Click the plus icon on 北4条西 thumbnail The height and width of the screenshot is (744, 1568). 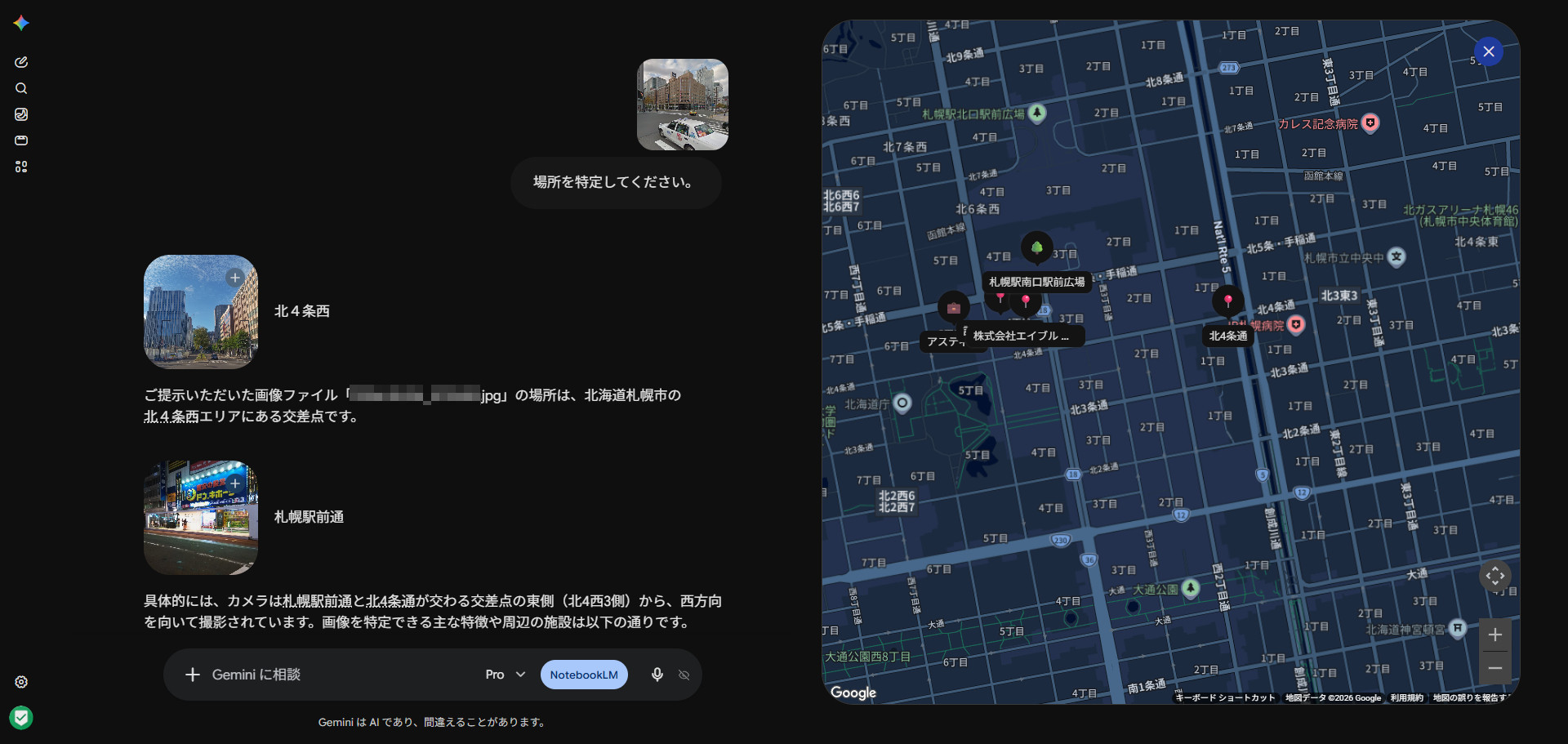[235, 278]
